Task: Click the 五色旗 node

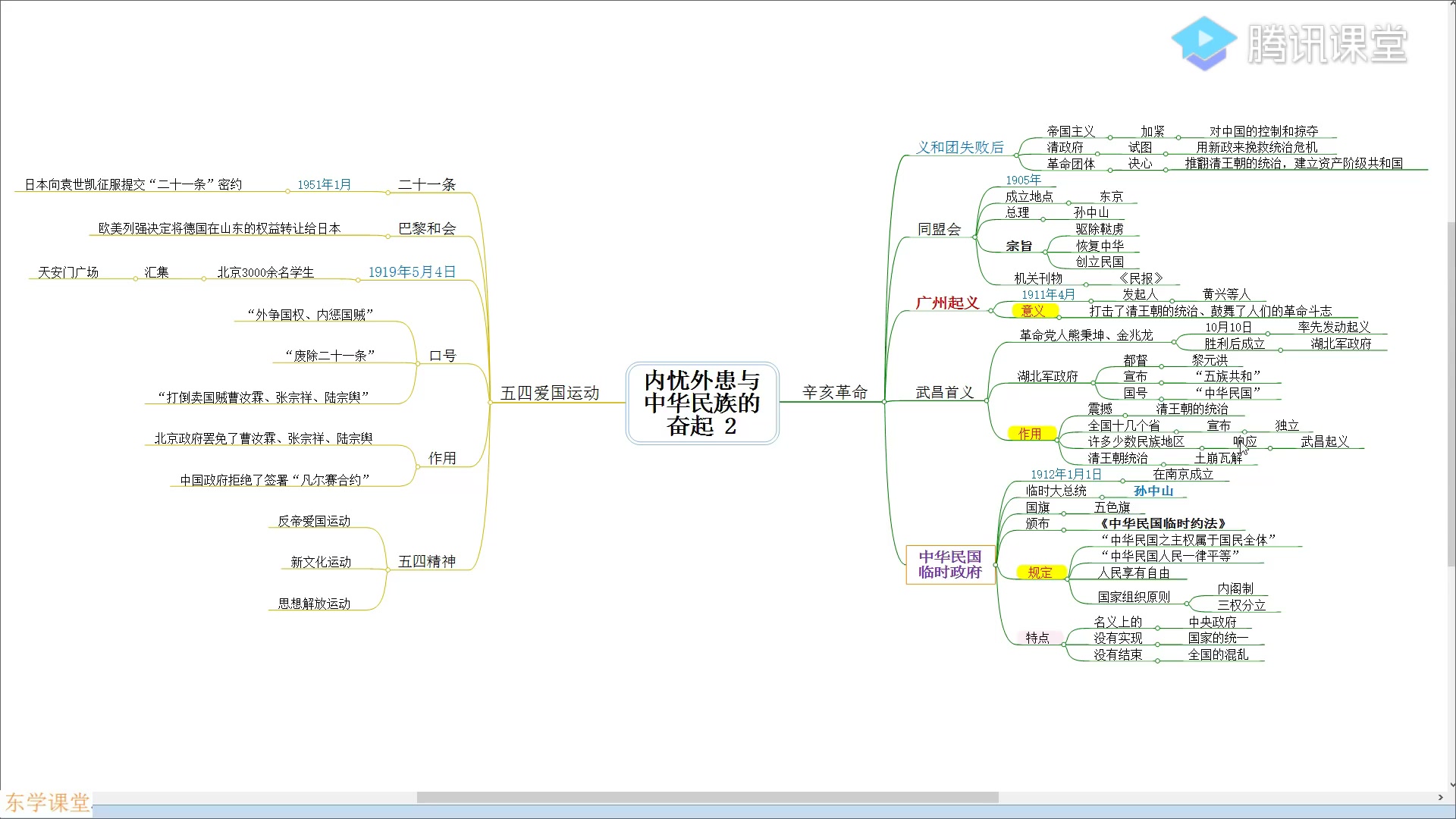Action: coord(1112,507)
